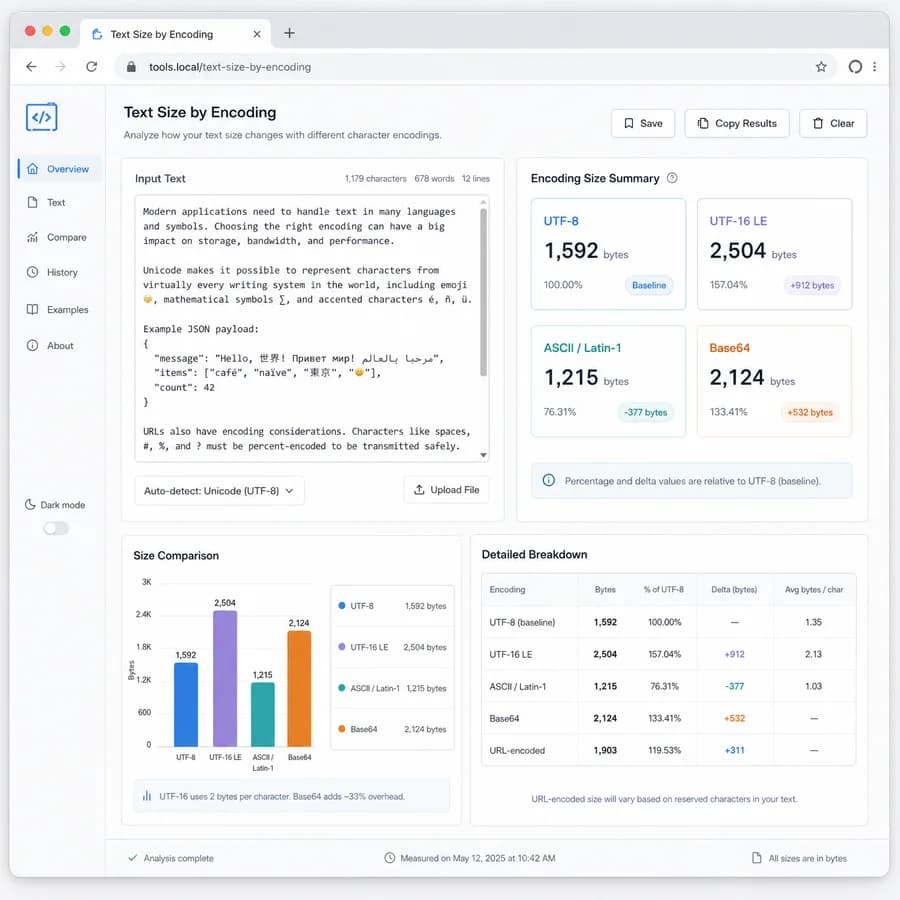Click the Save button
This screenshot has height=900, width=900.
click(643, 123)
